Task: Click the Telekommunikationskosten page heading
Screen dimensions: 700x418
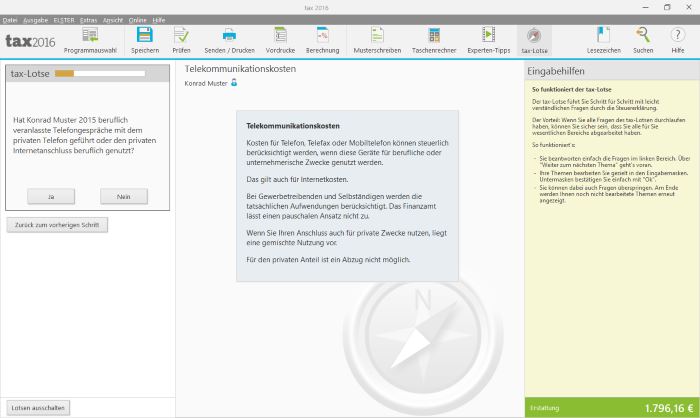Action: coord(240,69)
